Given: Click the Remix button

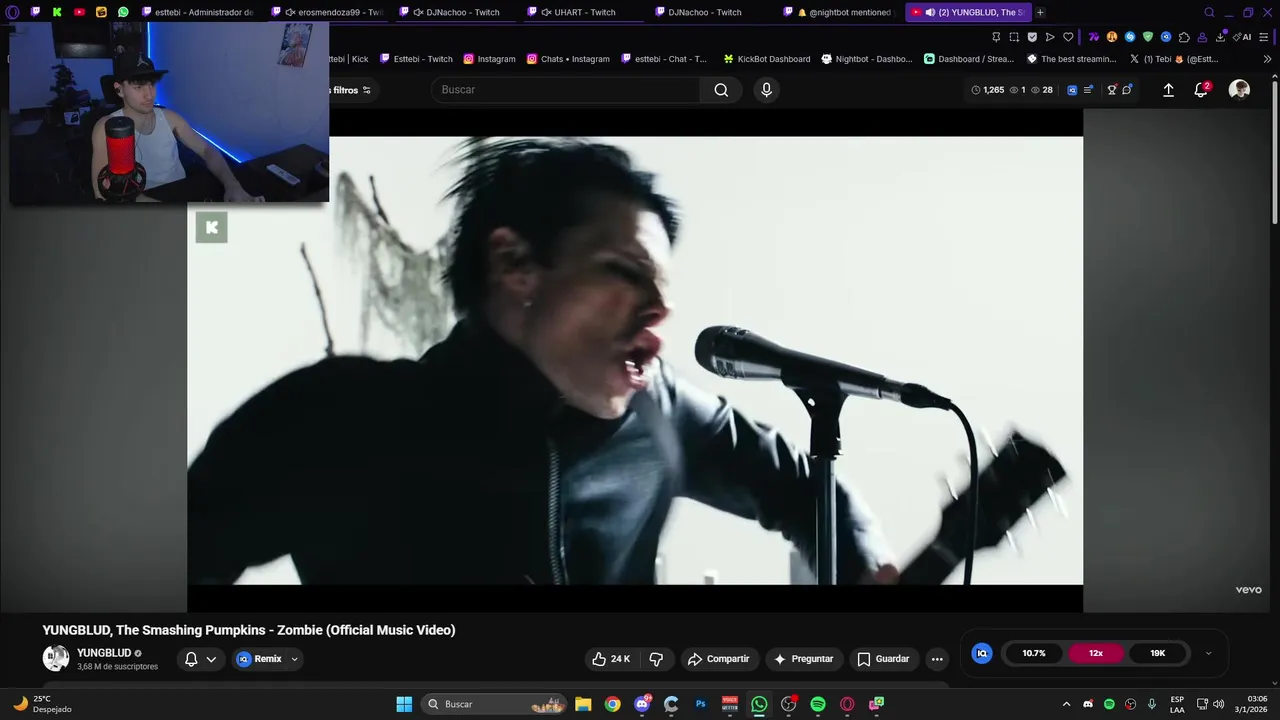Looking at the screenshot, I should 259,659.
